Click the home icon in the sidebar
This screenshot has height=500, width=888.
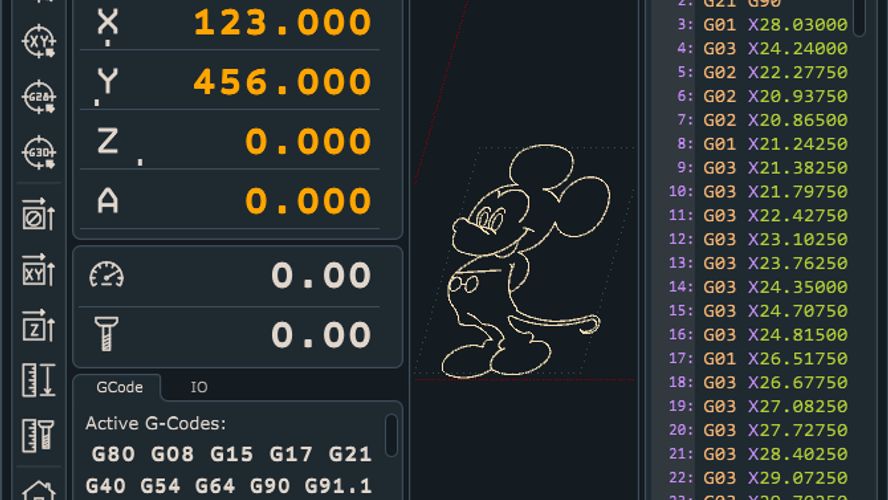point(38,491)
